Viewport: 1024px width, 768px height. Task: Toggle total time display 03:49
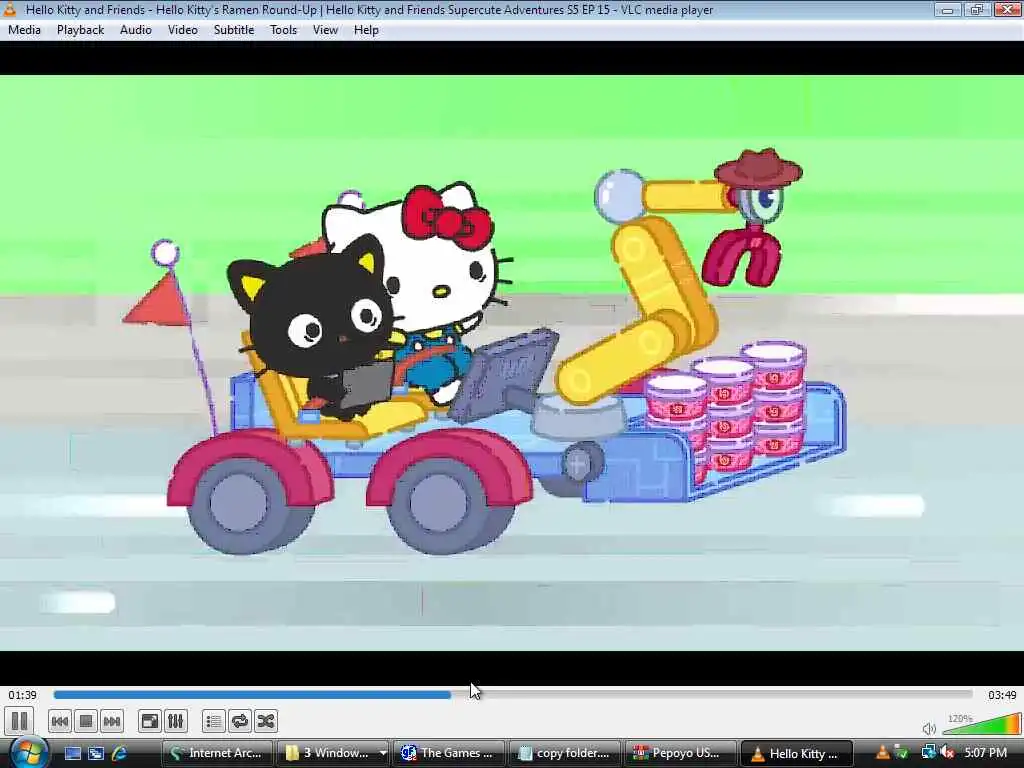(x=1002, y=695)
